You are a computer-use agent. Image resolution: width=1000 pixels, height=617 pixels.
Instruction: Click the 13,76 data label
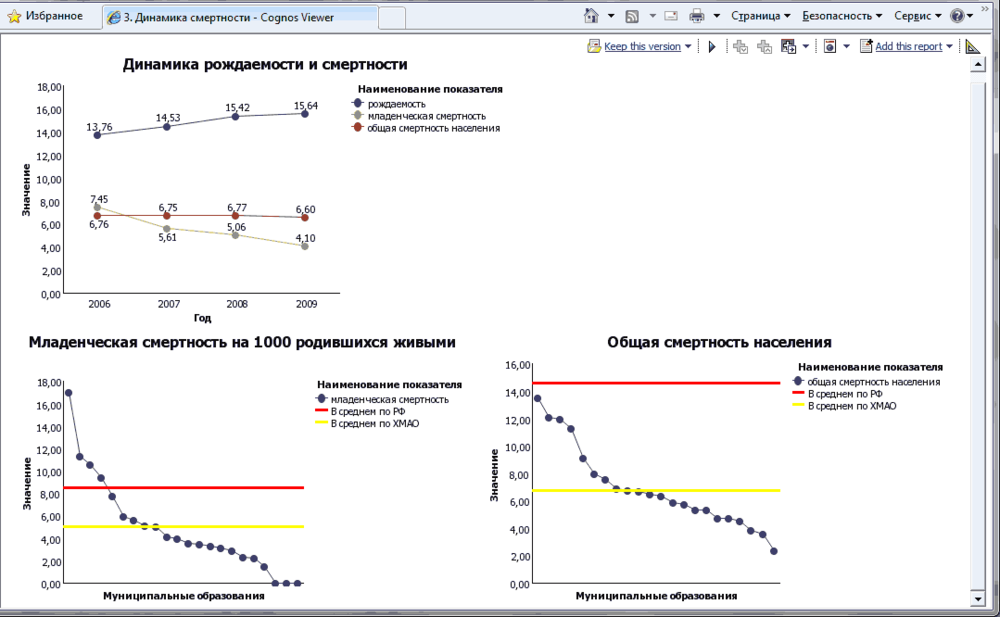(x=99, y=127)
